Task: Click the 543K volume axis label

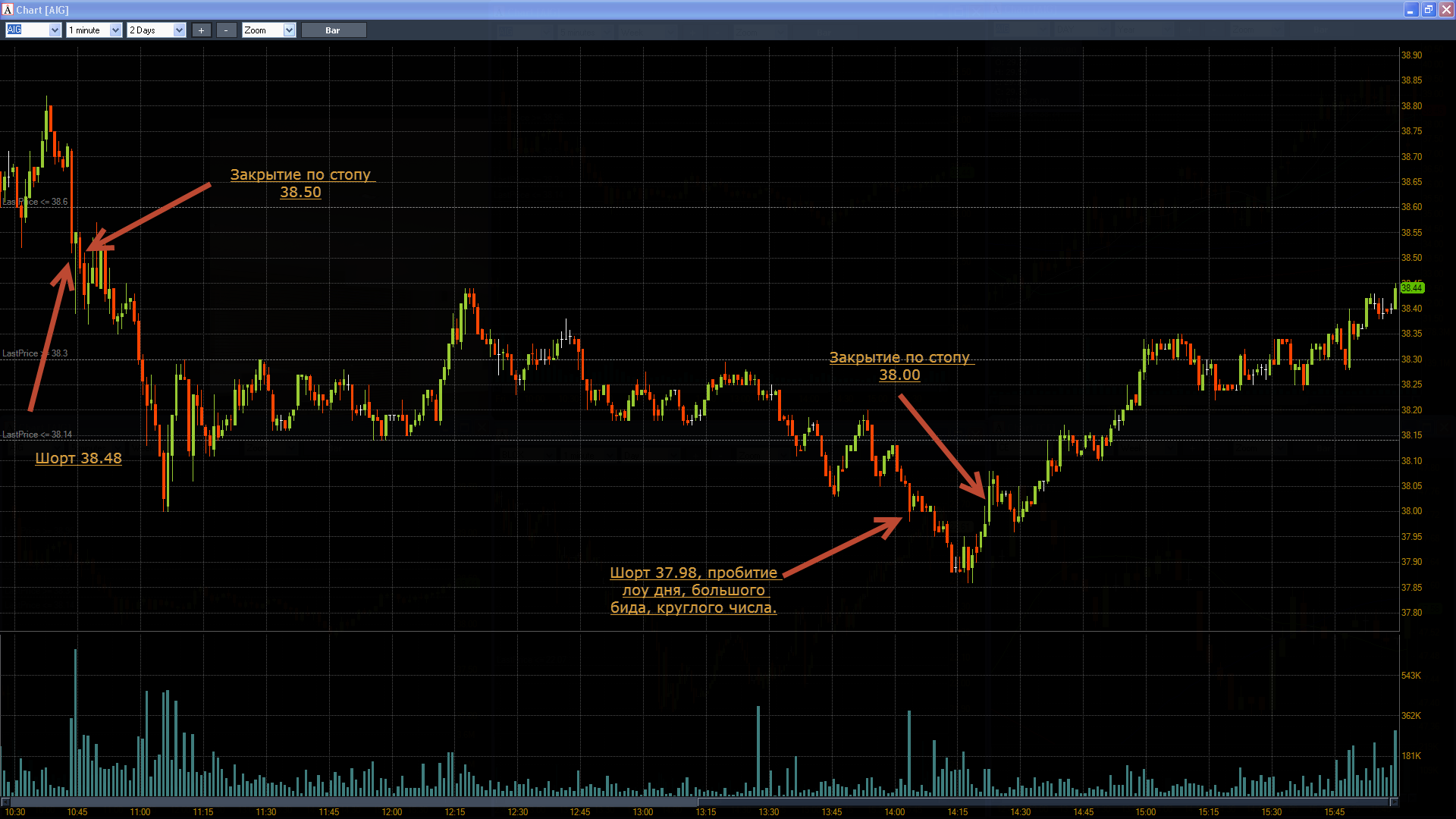Action: coord(1411,676)
